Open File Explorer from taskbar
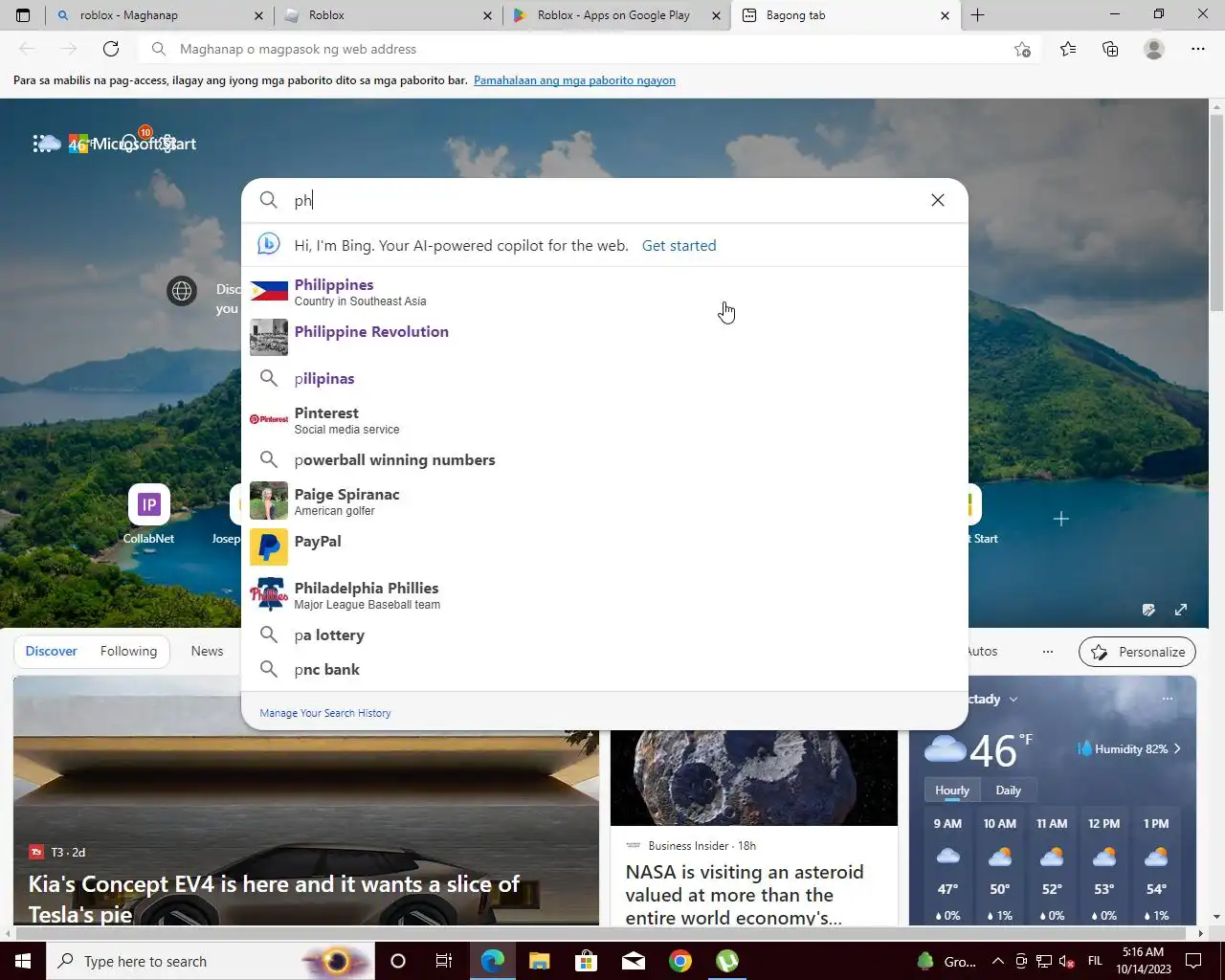This screenshot has height=980, width=1225. (539, 961)
